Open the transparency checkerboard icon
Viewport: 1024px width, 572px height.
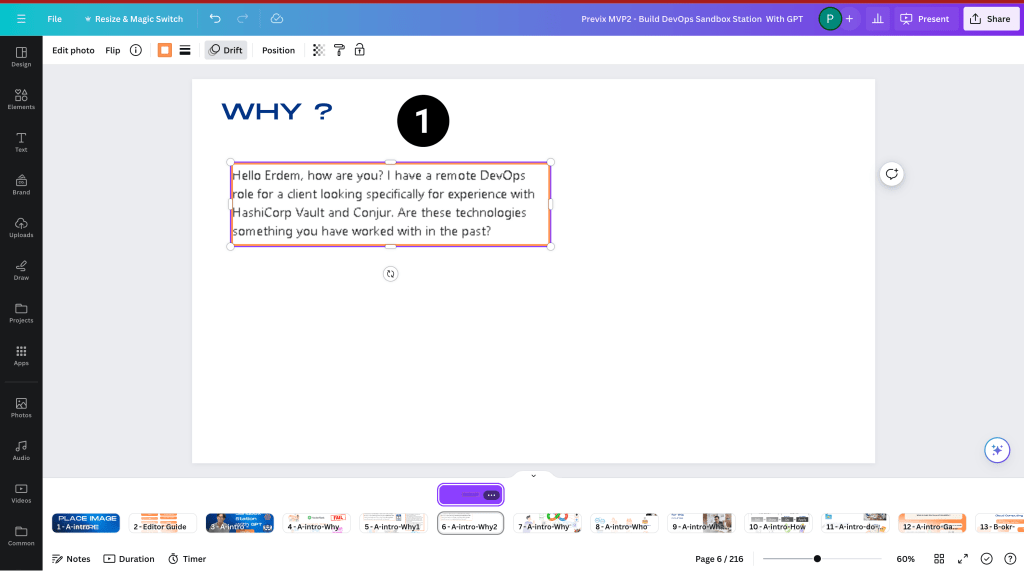click(x=319, y=50)
